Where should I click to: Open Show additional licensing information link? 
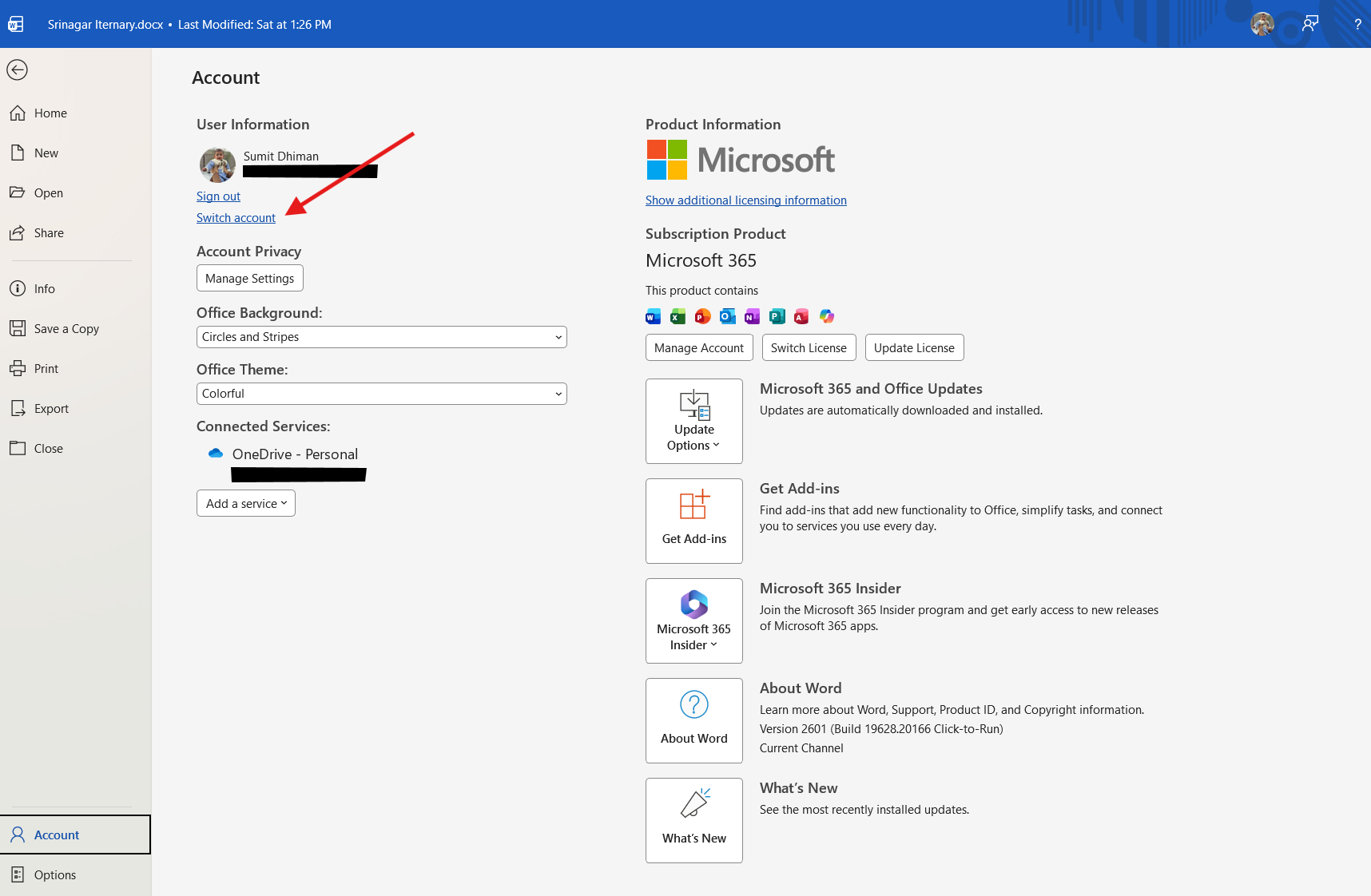click(x=746, y=200)
